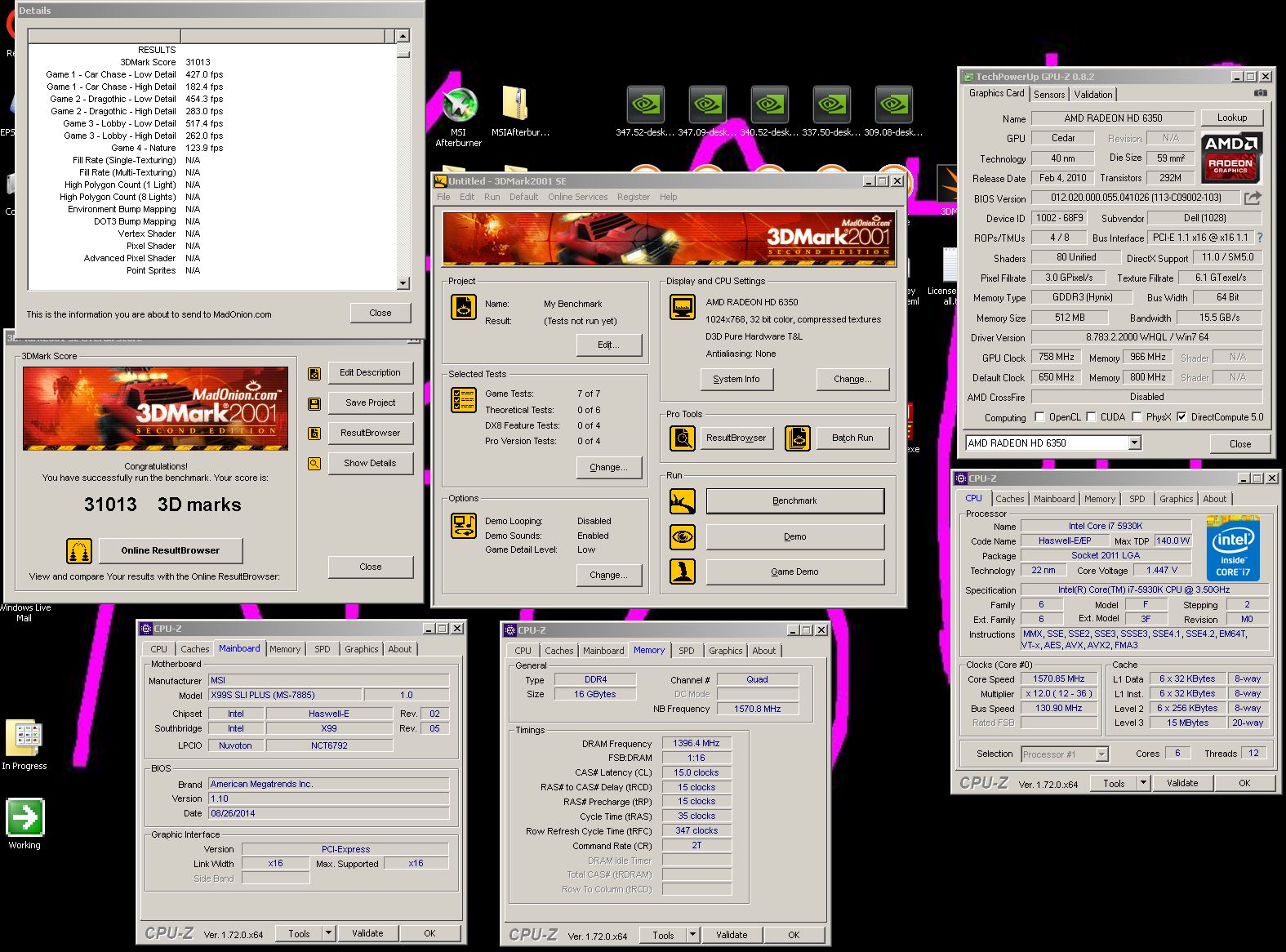Click the project icon in 3DMark2001 Project section
The width and height of the screenshot is (1286, 952).
(464, 307)
